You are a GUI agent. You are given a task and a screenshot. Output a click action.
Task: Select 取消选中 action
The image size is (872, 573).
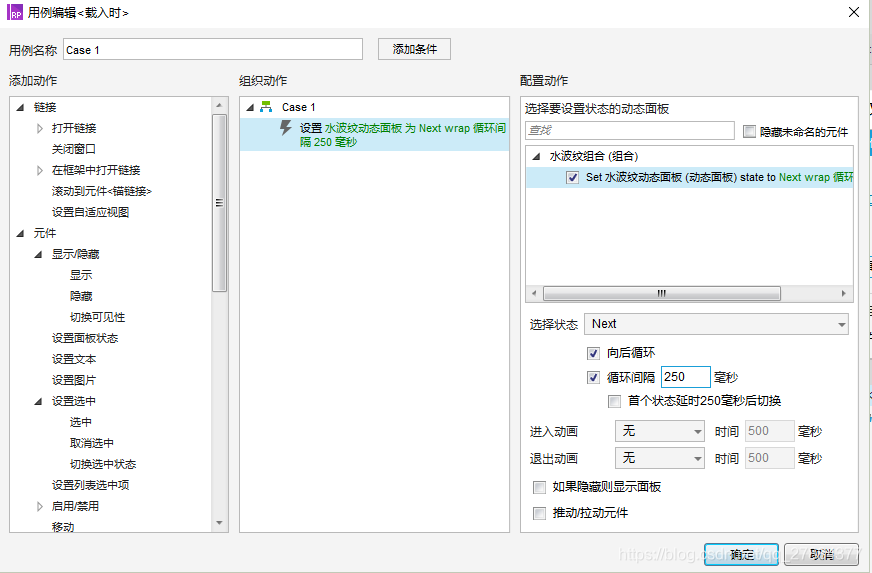[92, 443]
